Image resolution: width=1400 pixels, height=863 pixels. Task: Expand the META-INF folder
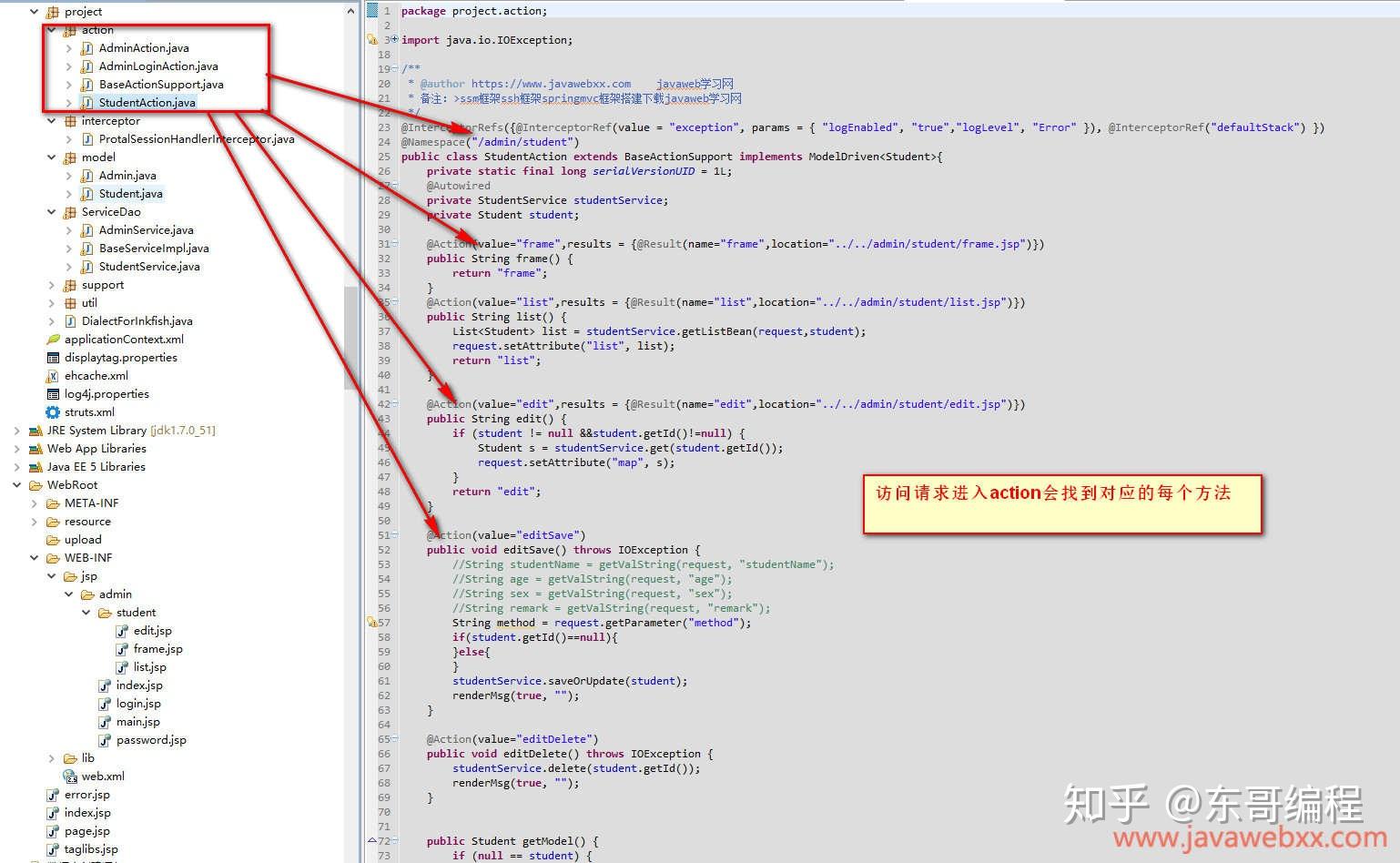35,503
